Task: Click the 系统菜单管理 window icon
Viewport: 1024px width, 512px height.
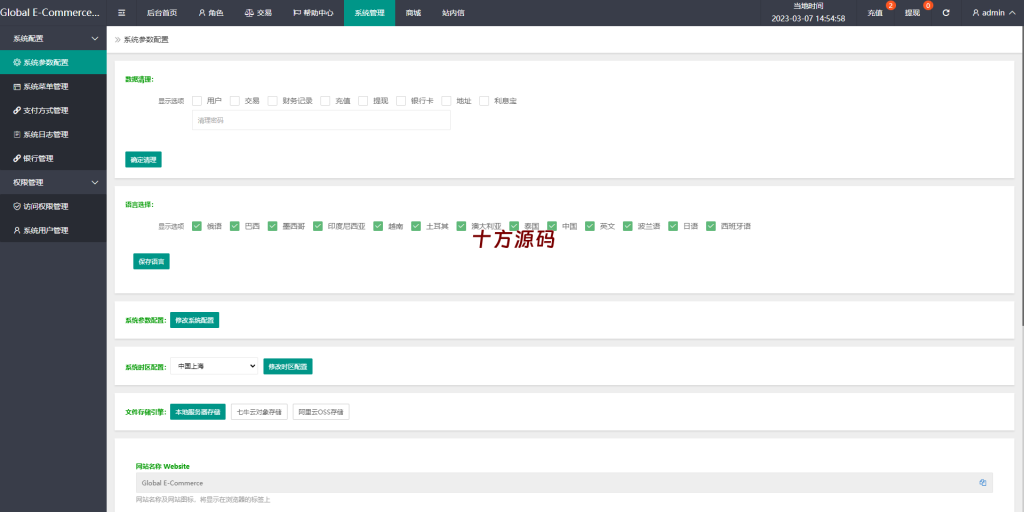Action: tap(17, 86)
